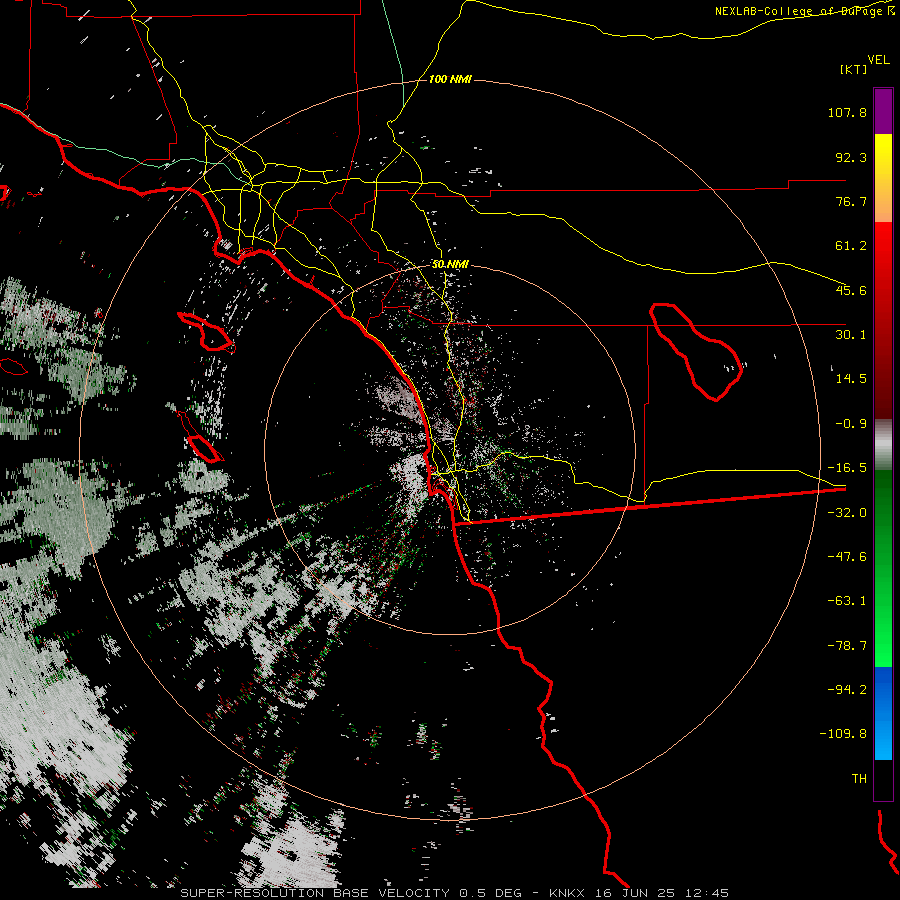Select the 45.6 velocity scale value
900x900 pixels.
pos(851,290)
